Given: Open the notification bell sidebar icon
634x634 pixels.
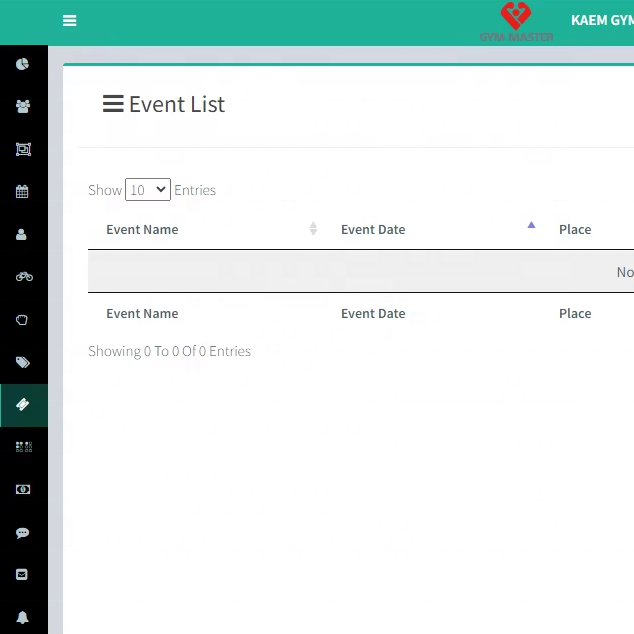Looking at the screenshot, I should point(22,617).
